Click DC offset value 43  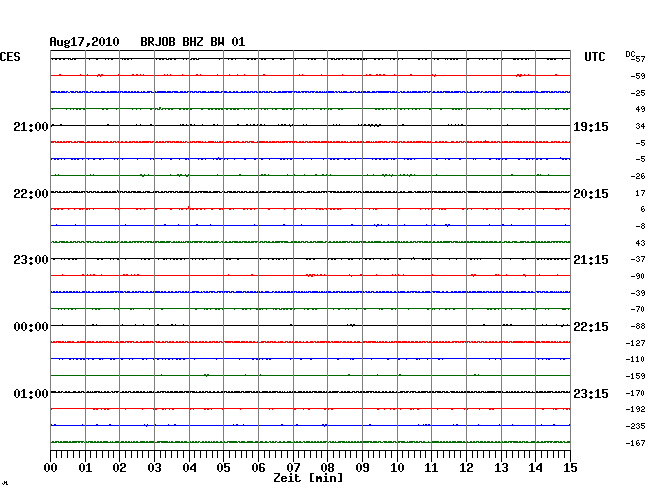[x=640, y=243]
